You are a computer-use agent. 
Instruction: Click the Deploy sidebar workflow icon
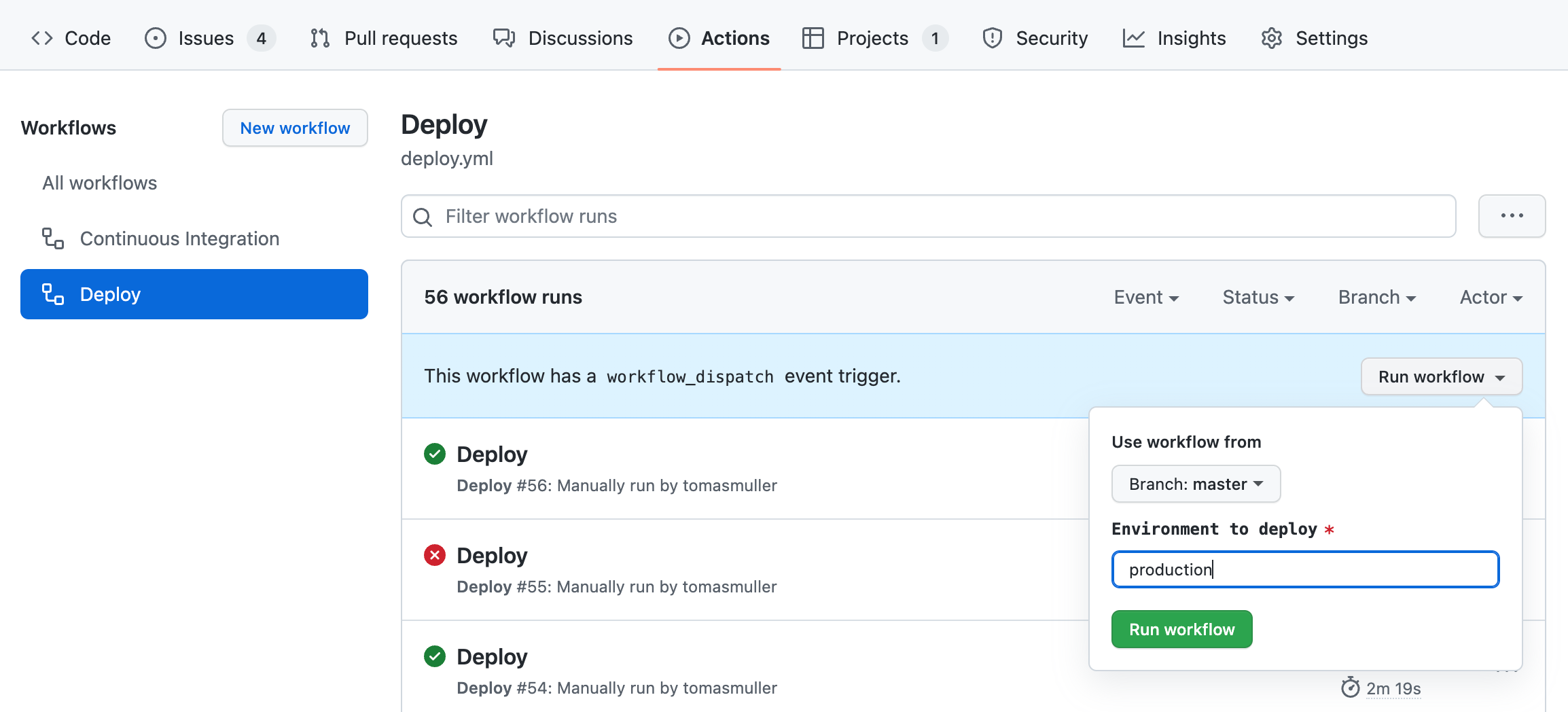(53, 294)
